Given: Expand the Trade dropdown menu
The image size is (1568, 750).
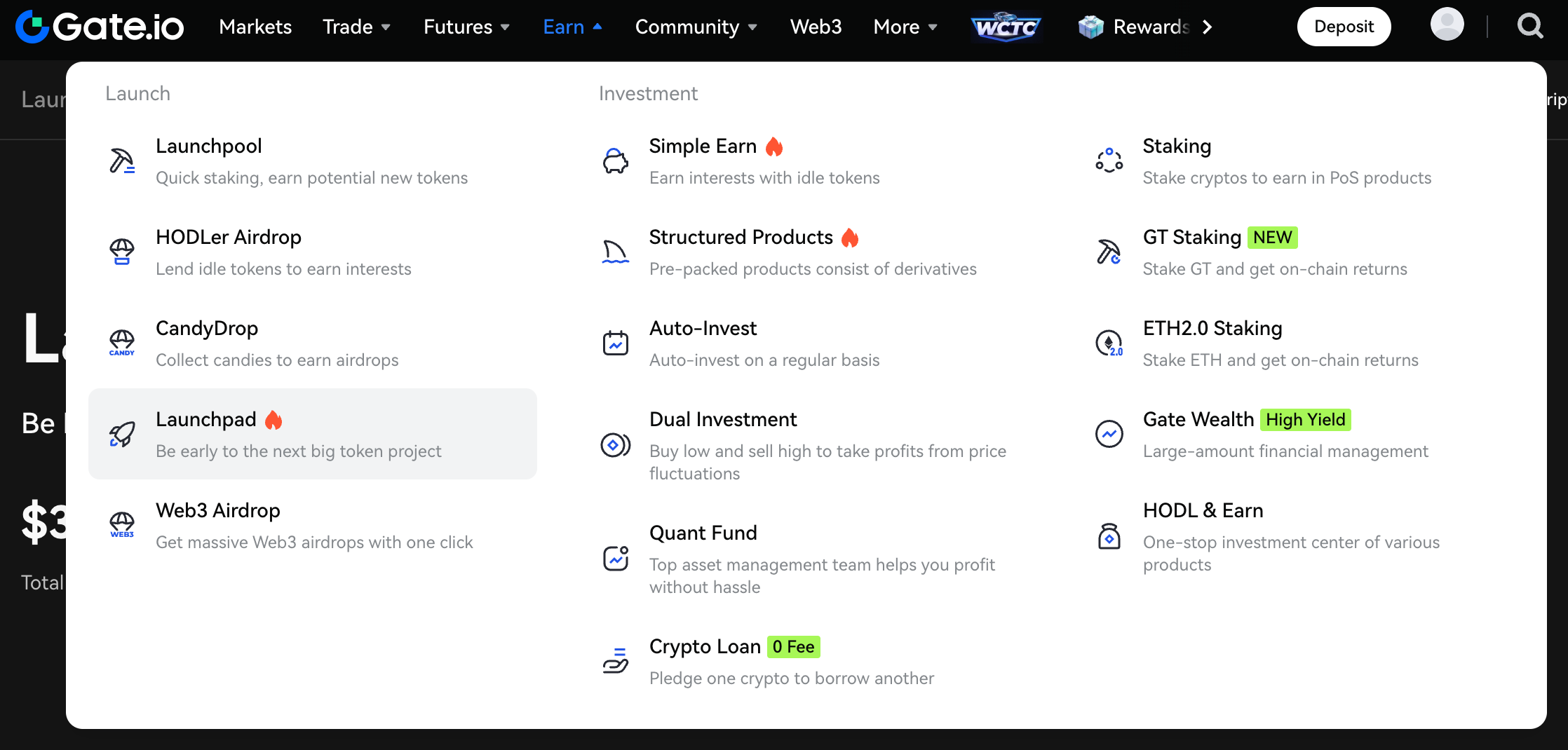Looking at the screenshot, I should tap(356, 27).
